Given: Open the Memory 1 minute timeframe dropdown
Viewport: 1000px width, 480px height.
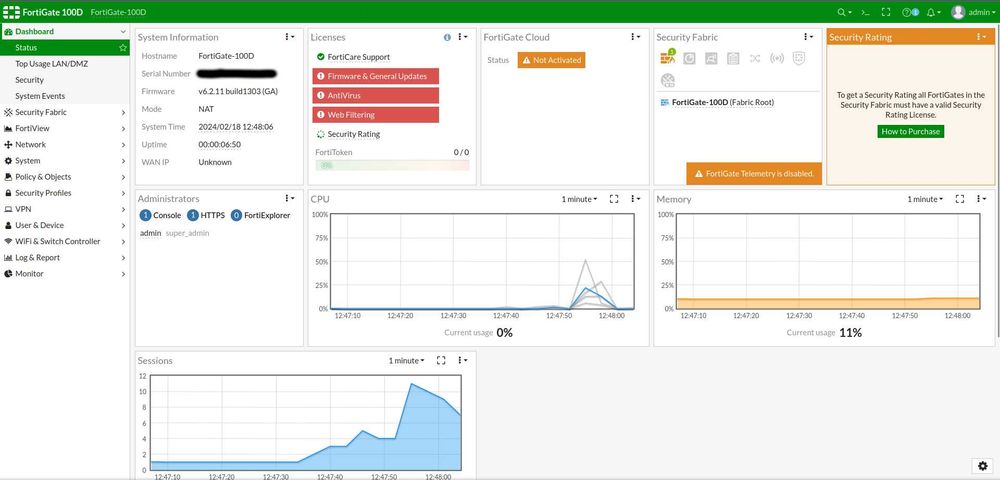Looking at the screenshot, I should pyautogui.click(x=925, y=199).
